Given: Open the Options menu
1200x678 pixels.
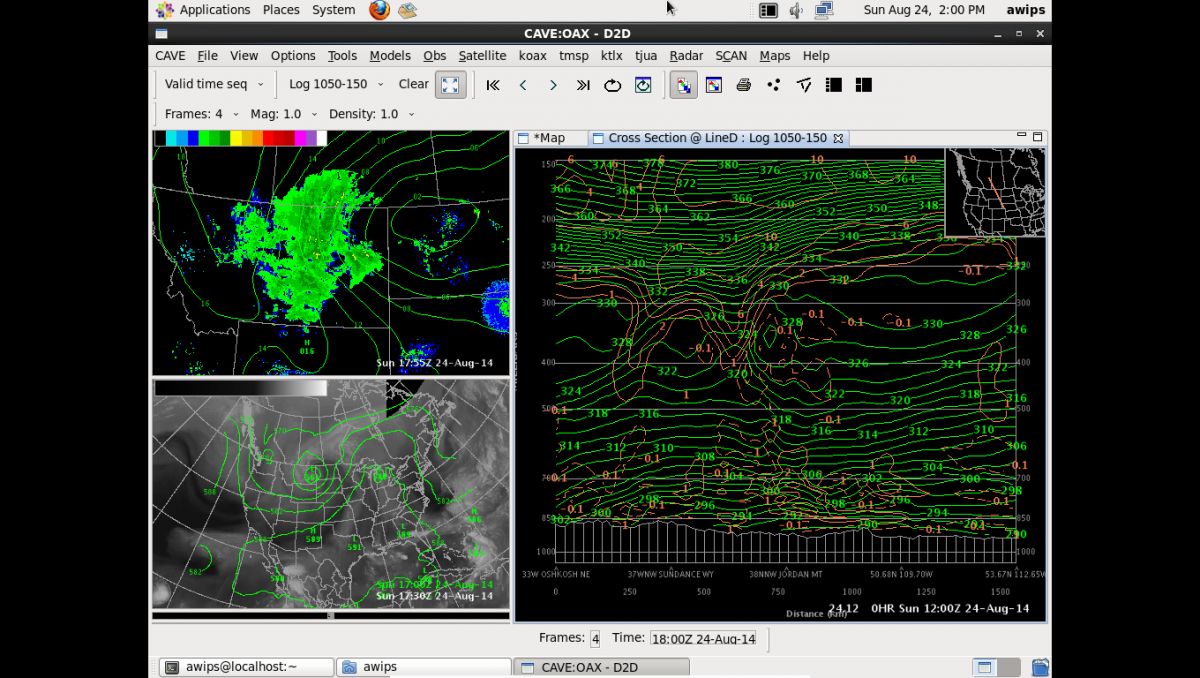Looking at the screenshot, I should pyautogui.click(x=293, y=56).
